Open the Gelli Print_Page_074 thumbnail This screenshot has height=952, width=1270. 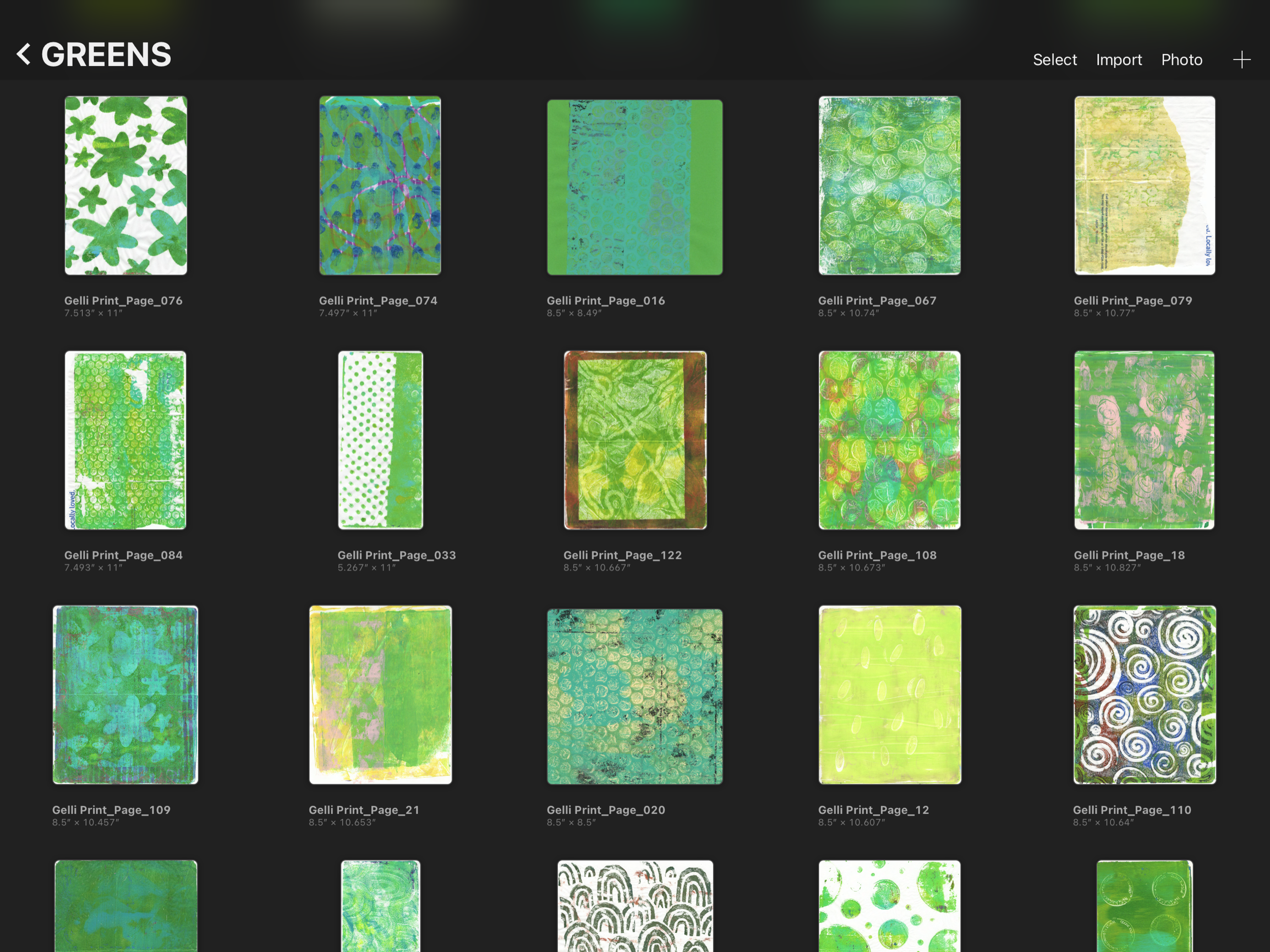[380, 185]
